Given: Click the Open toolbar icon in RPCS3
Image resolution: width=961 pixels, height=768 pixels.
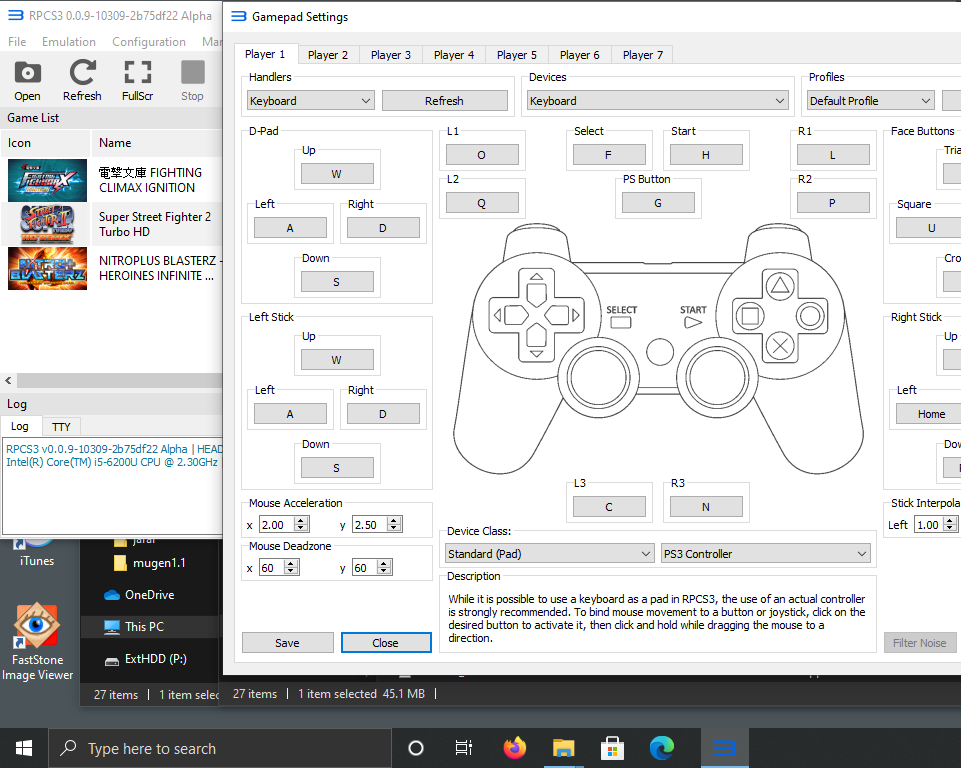Looking at the screenshot, I should [x=27, y=80].
